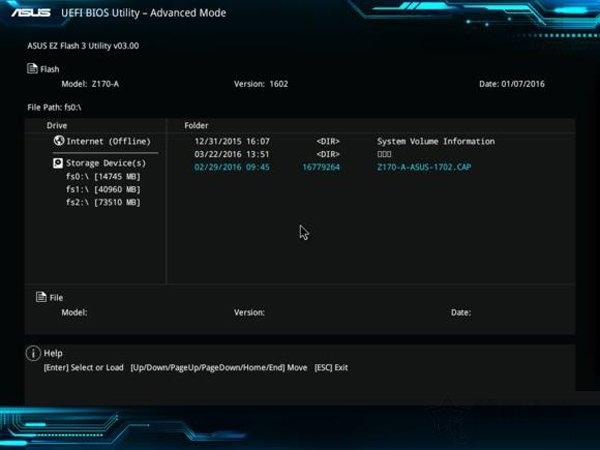Click the Internet globe icon
The height and width of the screenshot is (450, 600).
(58, 142)
